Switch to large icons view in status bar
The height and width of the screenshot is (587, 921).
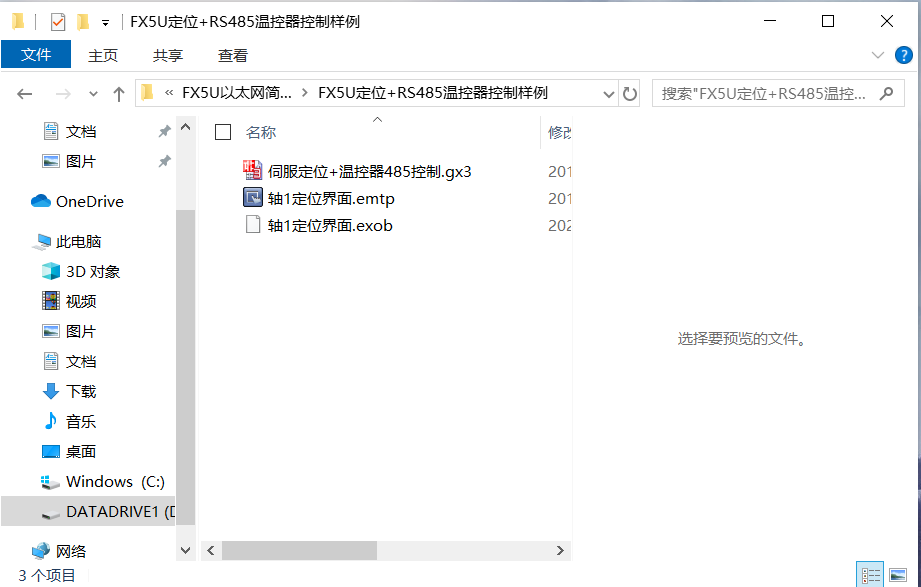pos(898,575)
